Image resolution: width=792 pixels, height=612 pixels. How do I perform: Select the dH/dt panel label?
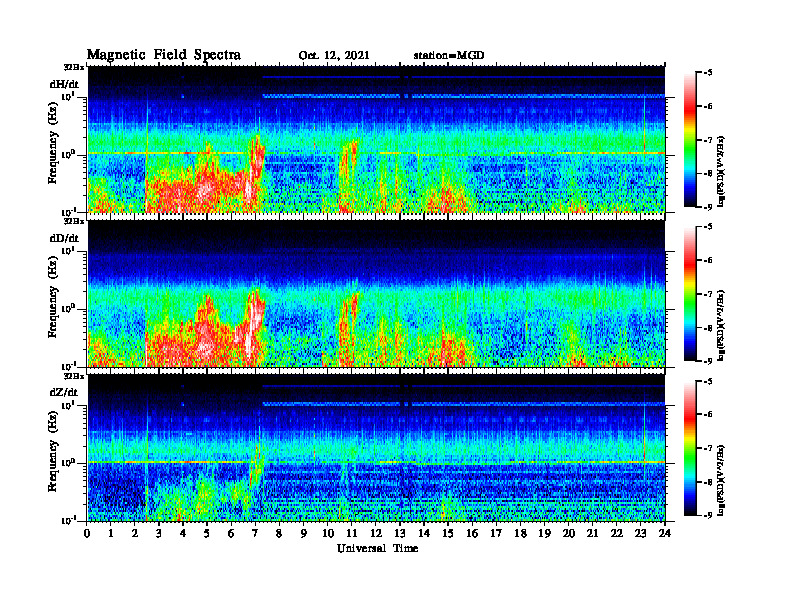(x=64, y=84)
